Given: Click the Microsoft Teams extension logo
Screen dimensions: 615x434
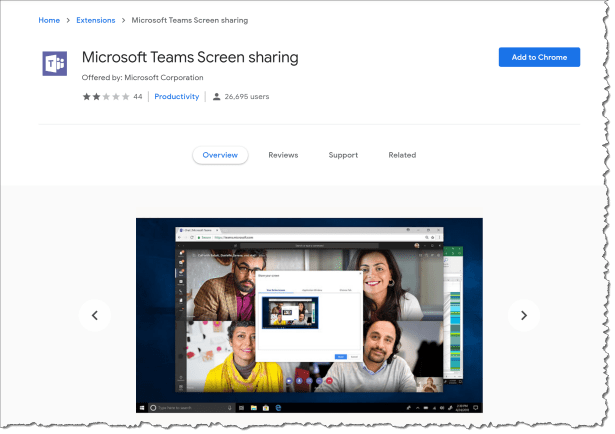Looking at the screenshot, I should (x=55, y=63).
